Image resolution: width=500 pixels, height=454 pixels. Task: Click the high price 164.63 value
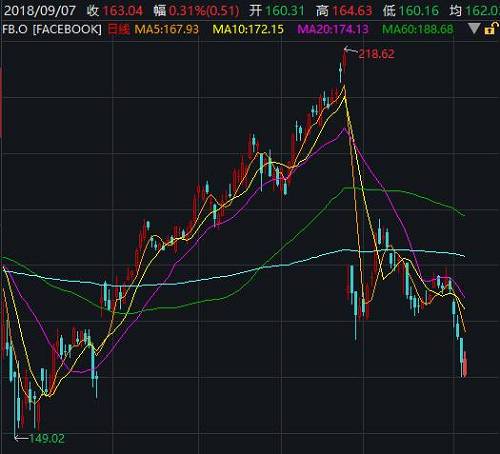[x=352, y=11]
